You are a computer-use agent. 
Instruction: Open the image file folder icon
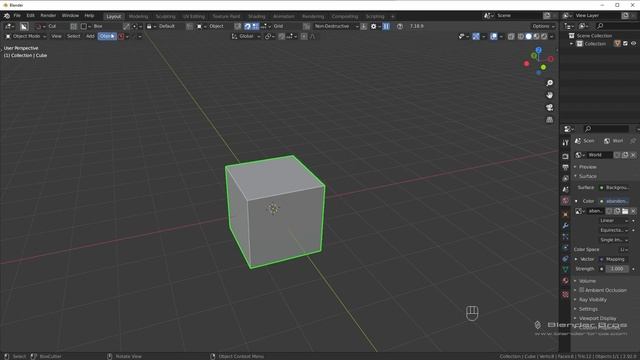[x=625, y=211]
